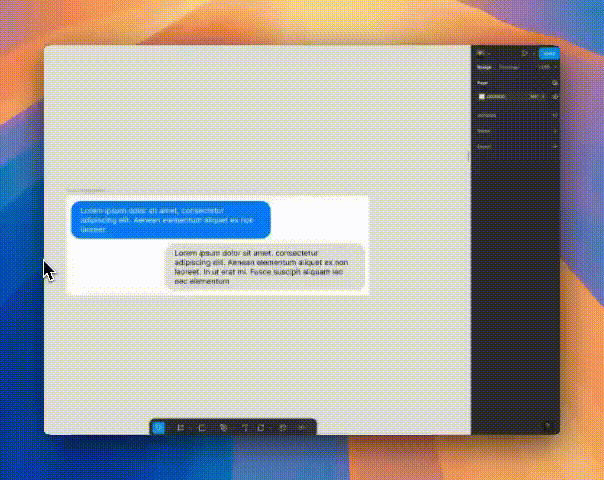Select the Comment tool
This screenshot has width=604, height=480.
[261, 428]
